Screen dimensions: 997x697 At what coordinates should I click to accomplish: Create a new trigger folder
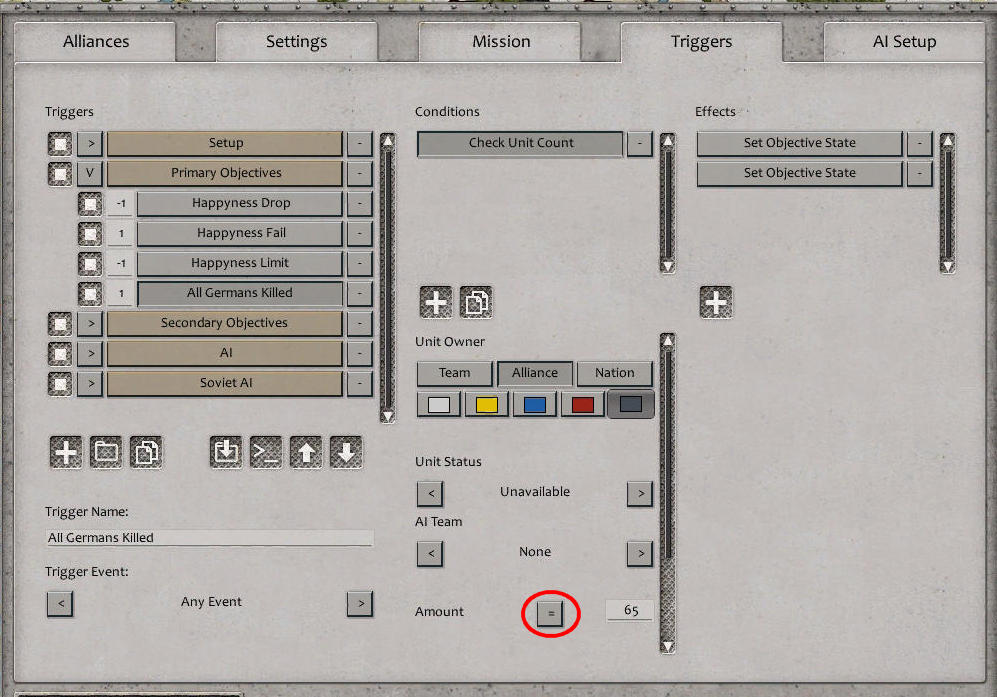tap(106, 452)
